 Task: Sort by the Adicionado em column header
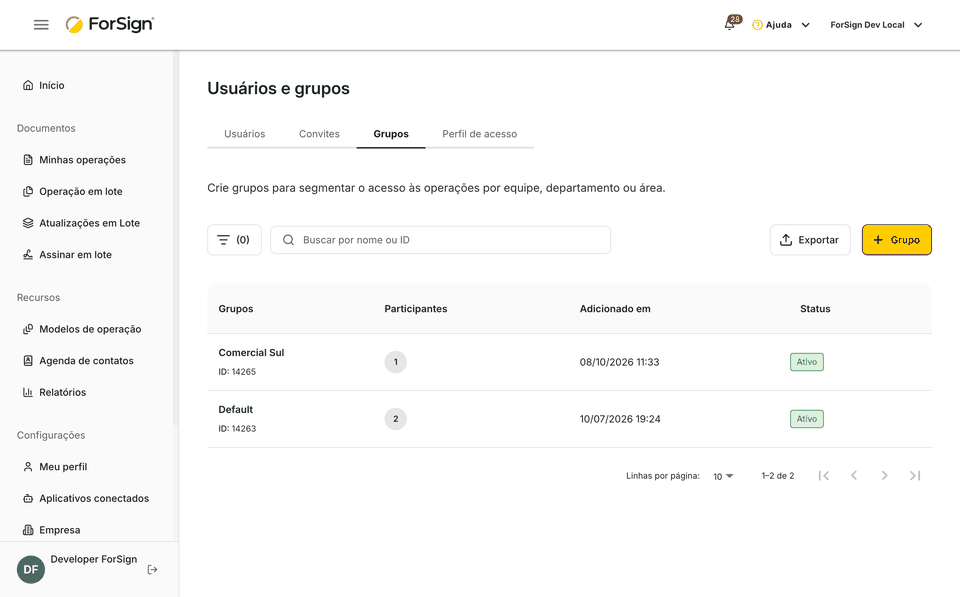[x=615, y=309]
